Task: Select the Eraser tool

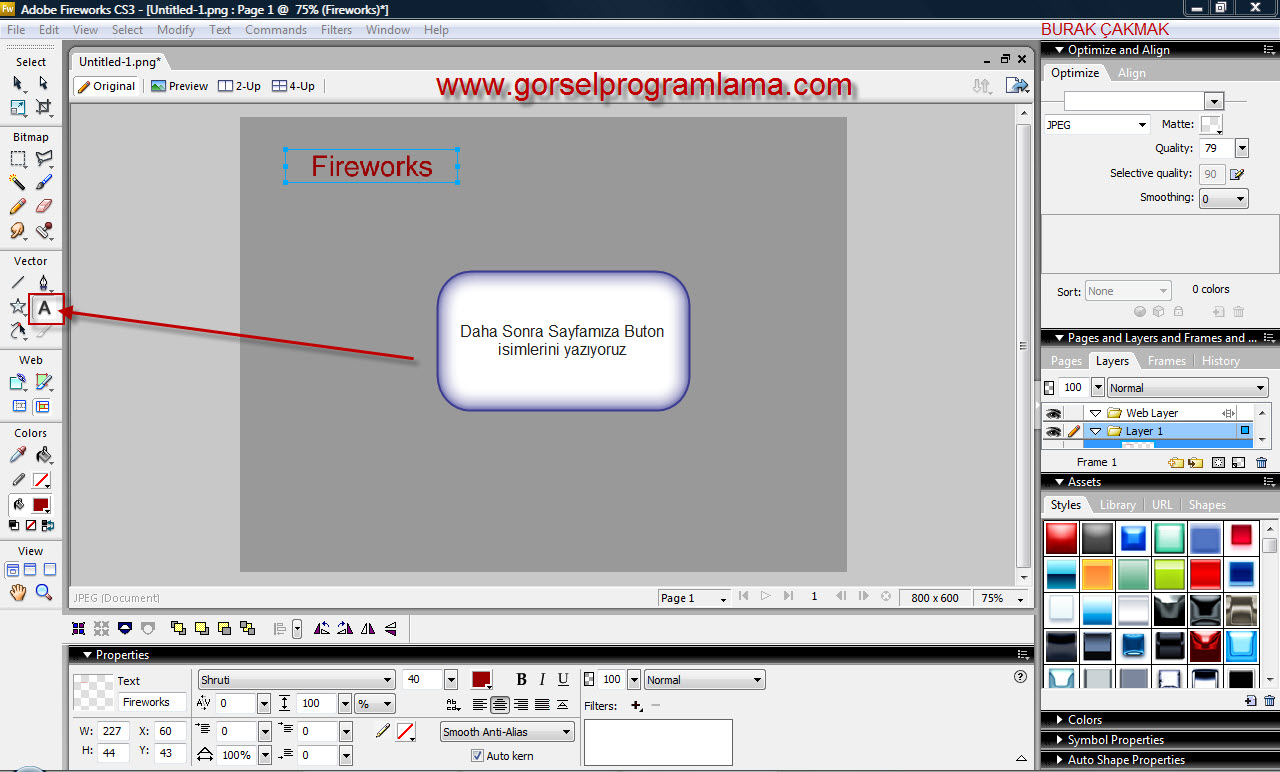Action: [44, 207]
